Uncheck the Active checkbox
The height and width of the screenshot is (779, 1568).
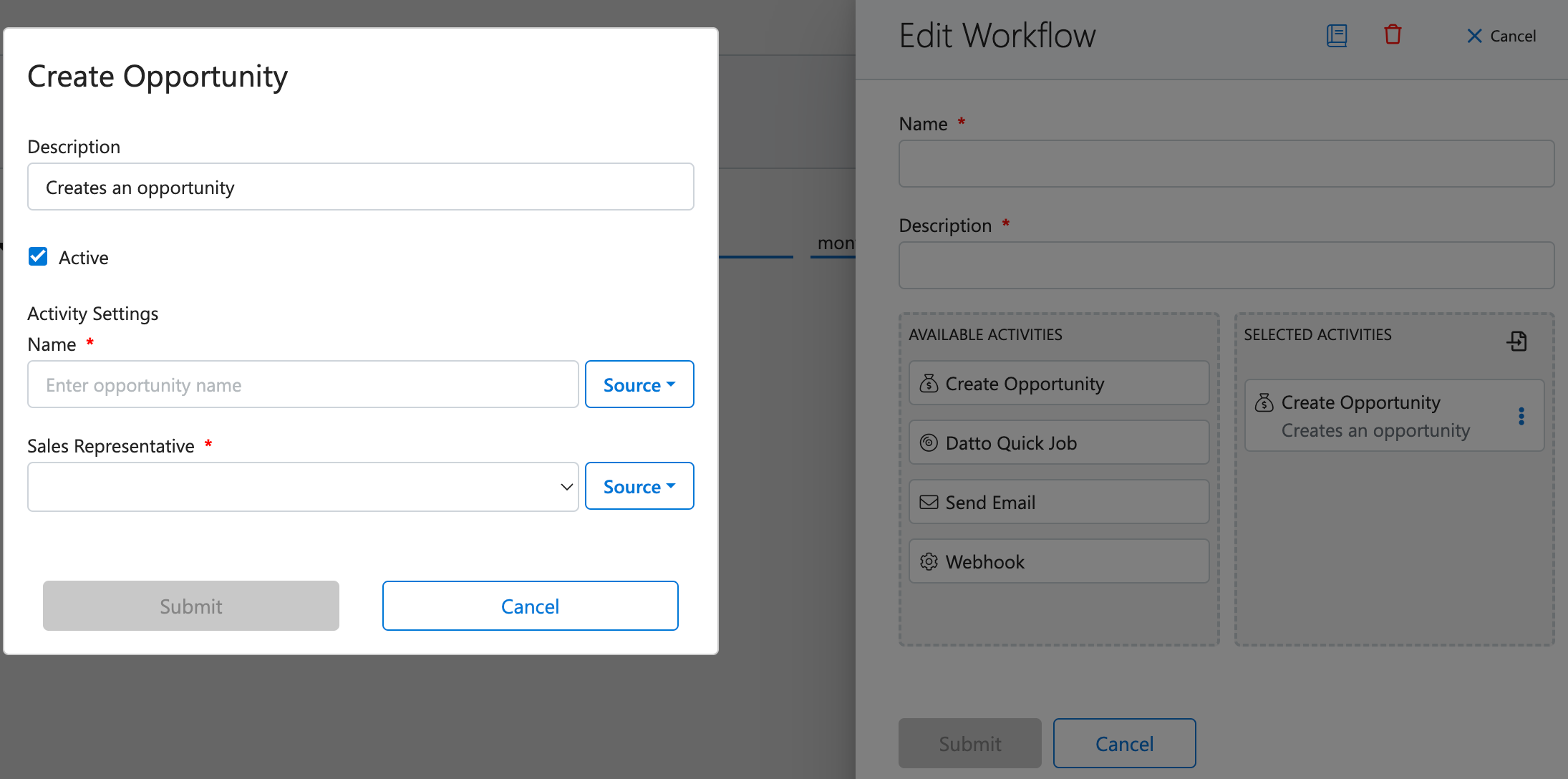click(x=38, y=256)
